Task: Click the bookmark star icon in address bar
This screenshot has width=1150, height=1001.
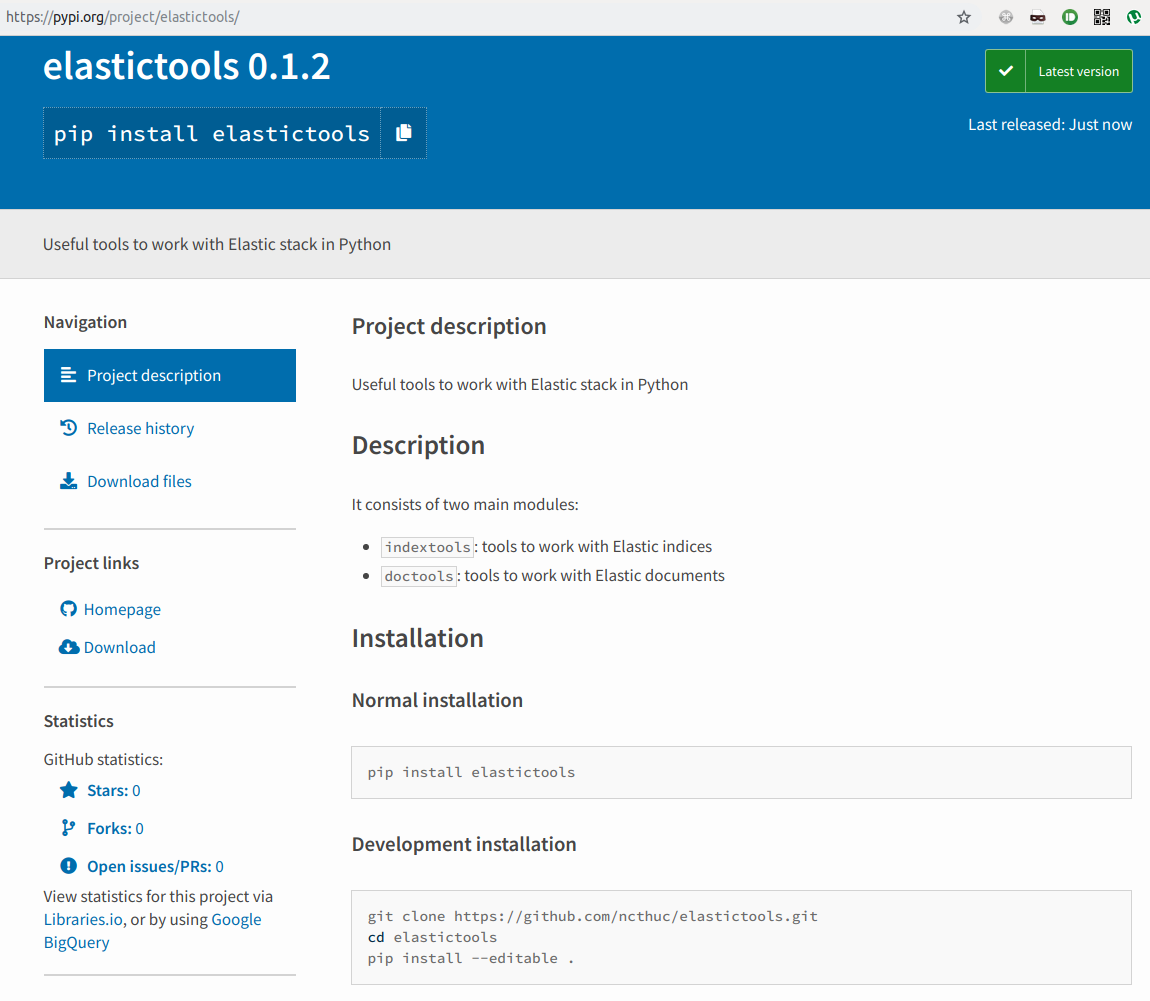Action: click(964, 18)
